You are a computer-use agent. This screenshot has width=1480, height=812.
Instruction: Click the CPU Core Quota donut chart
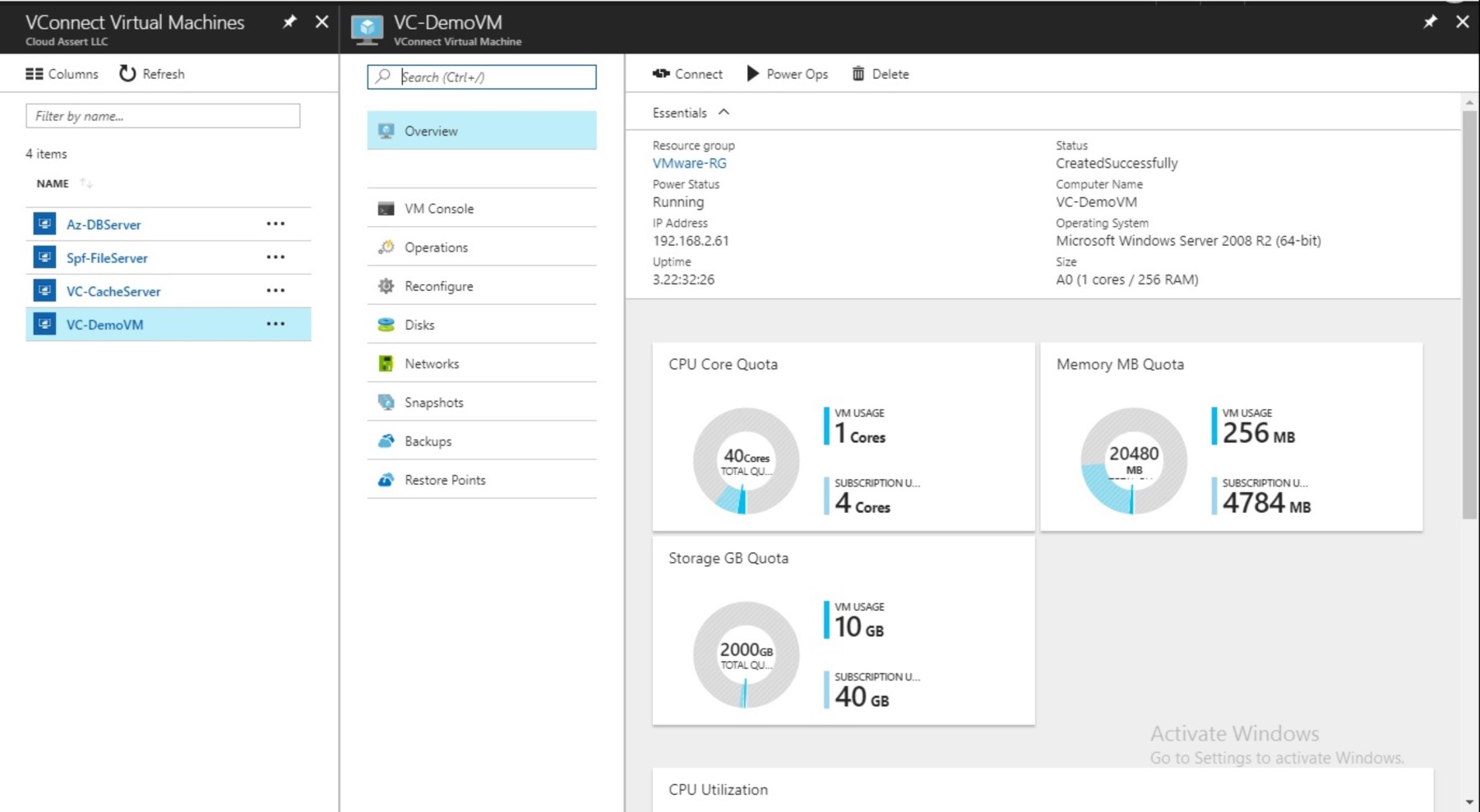(x=746, y=461)
